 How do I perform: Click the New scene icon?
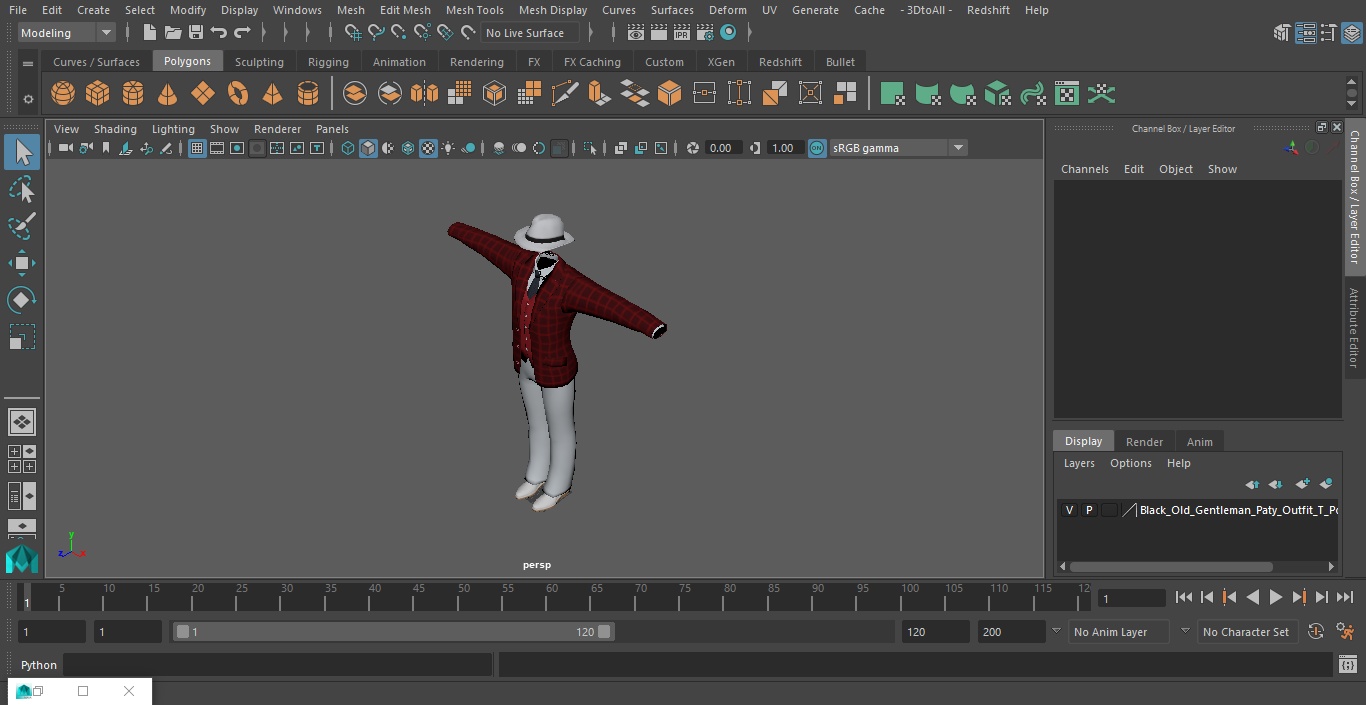click(x=149, y=33)
